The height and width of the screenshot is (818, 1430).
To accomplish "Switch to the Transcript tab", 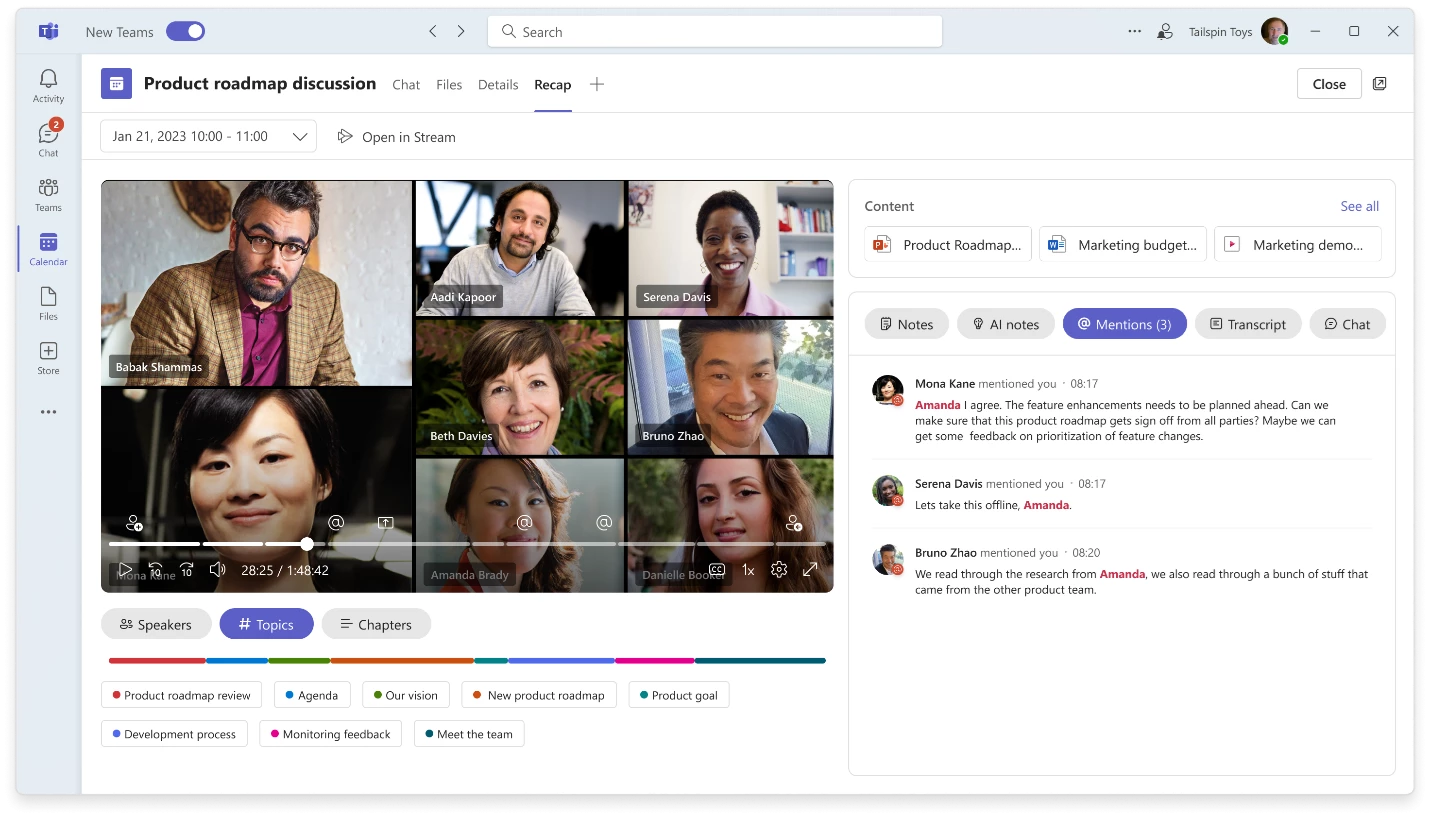I will (x=1248, y=323).
